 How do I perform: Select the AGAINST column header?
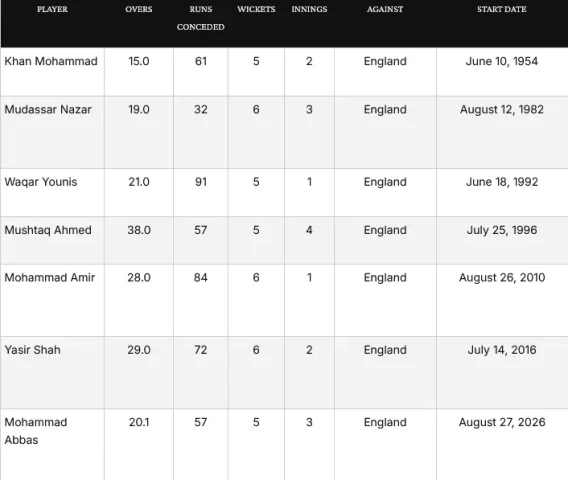pos(385,9)
